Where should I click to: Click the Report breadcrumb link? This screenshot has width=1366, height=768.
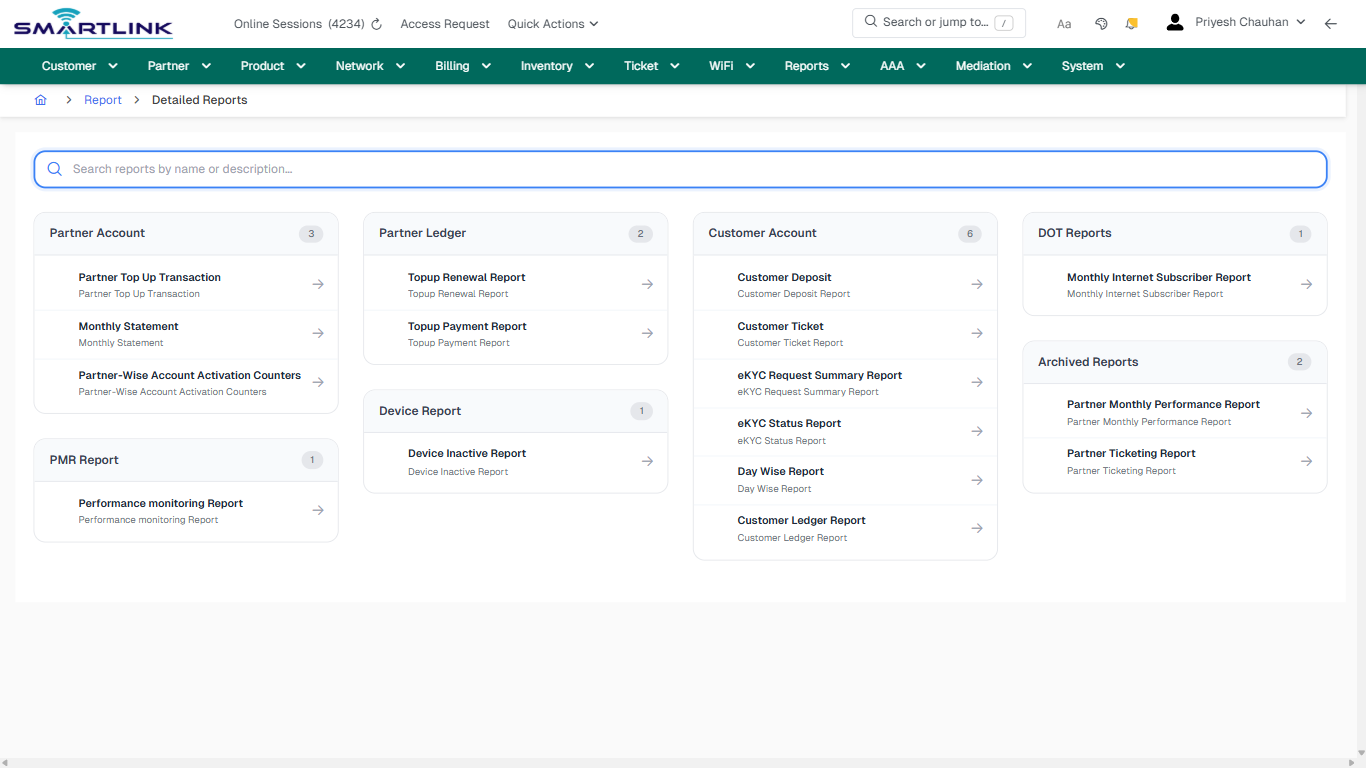(102, 99)
